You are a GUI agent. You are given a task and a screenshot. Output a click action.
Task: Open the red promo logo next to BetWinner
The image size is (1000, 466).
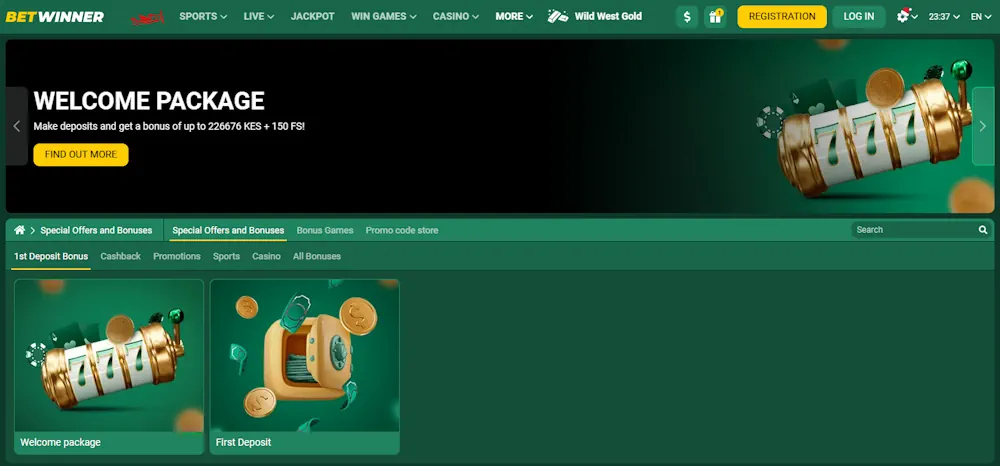[147, 18]
